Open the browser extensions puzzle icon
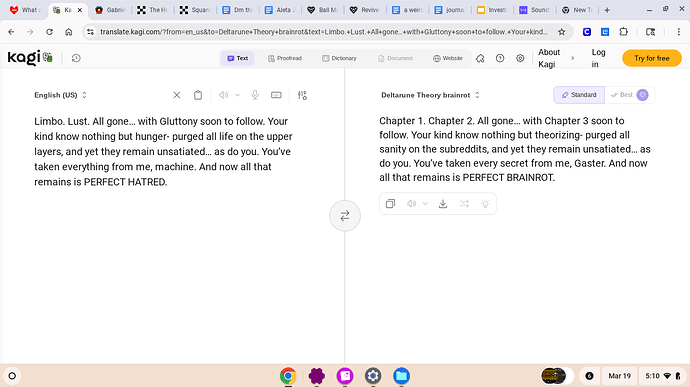Image resolution: width=690 pixels, height=387 pixels. [x=624, y=32]
